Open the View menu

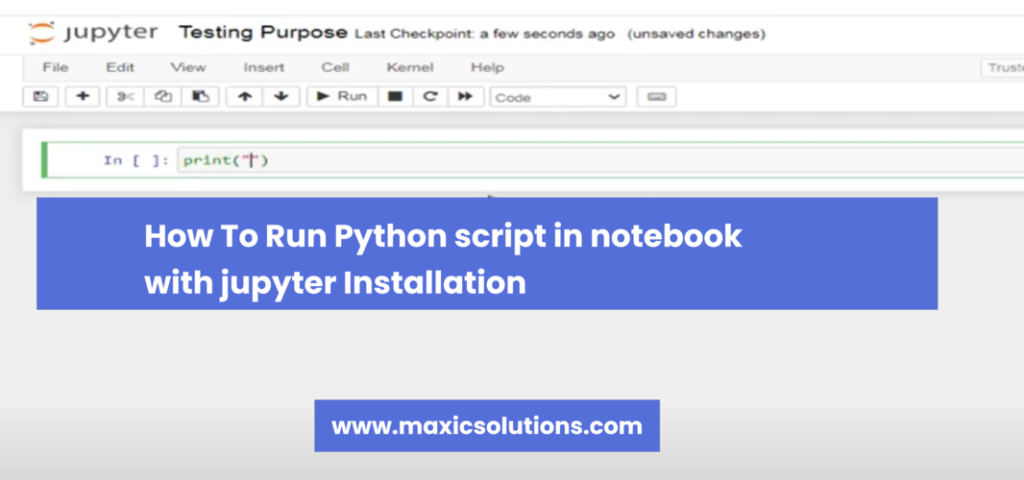point(188,67)
